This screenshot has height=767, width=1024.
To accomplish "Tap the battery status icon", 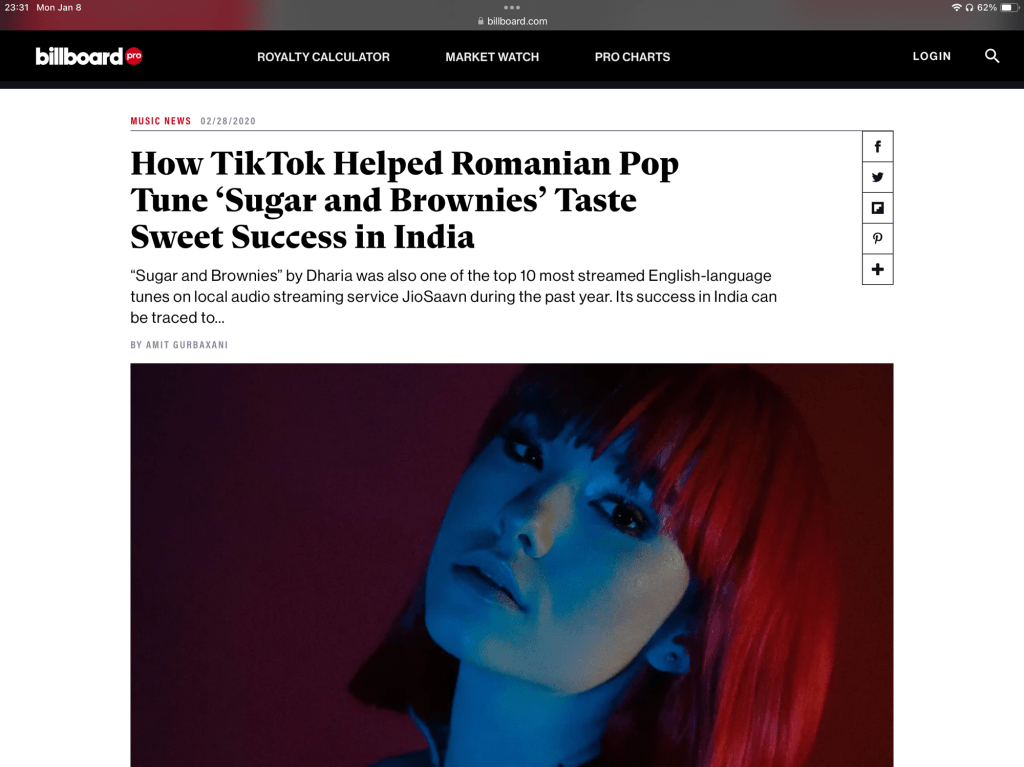I will 1008,8.
